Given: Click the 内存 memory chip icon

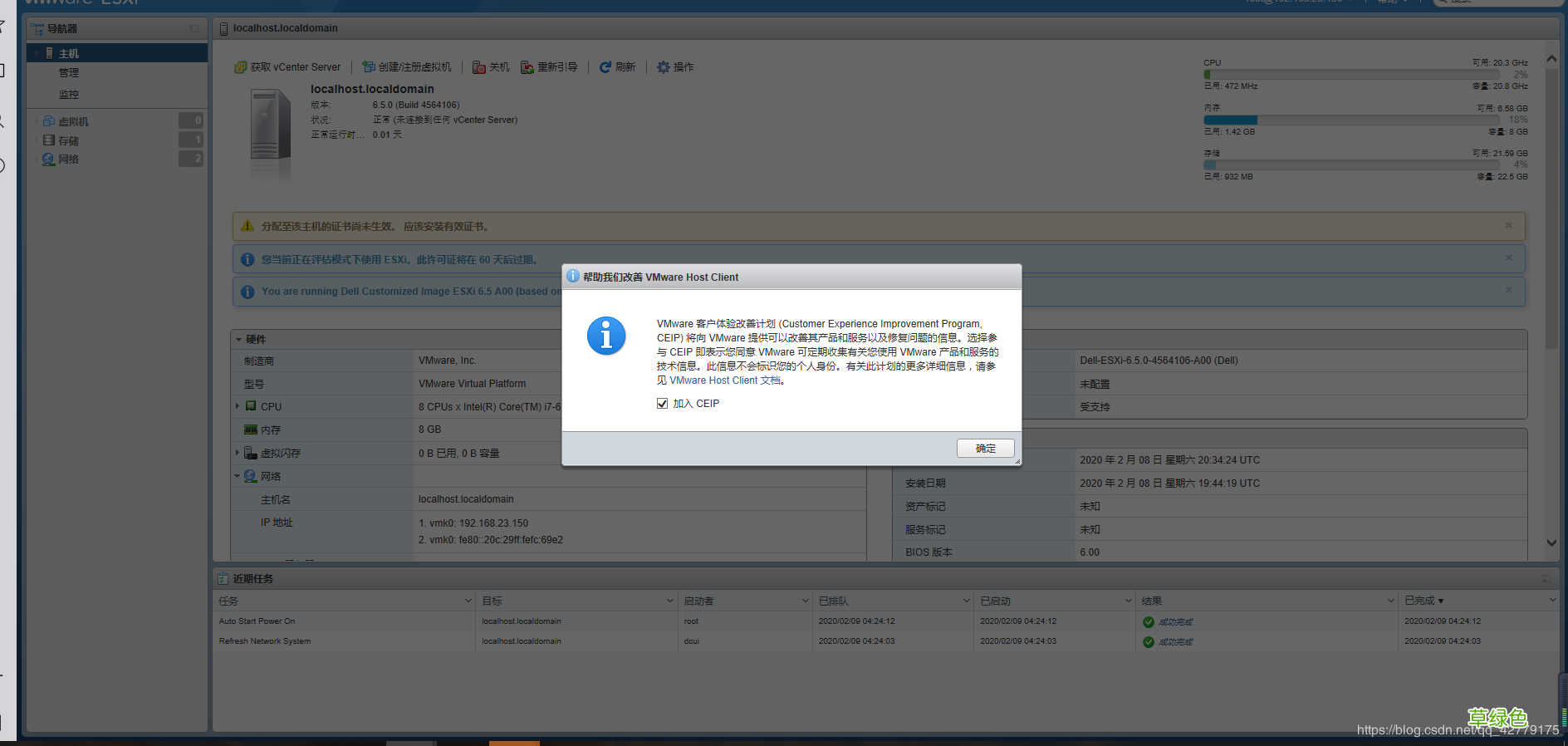Looking at the screenshot, I should click(251, 429).
